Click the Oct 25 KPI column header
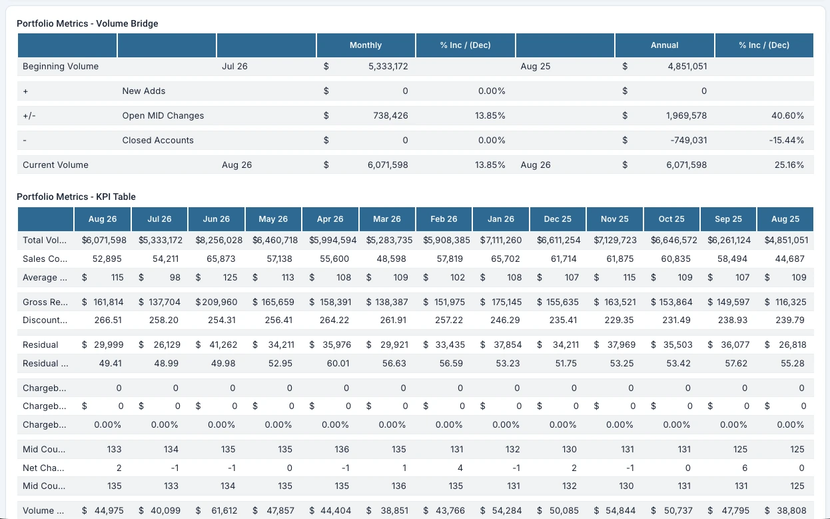This screenshot has height=519, width=830. pos(671,219)
